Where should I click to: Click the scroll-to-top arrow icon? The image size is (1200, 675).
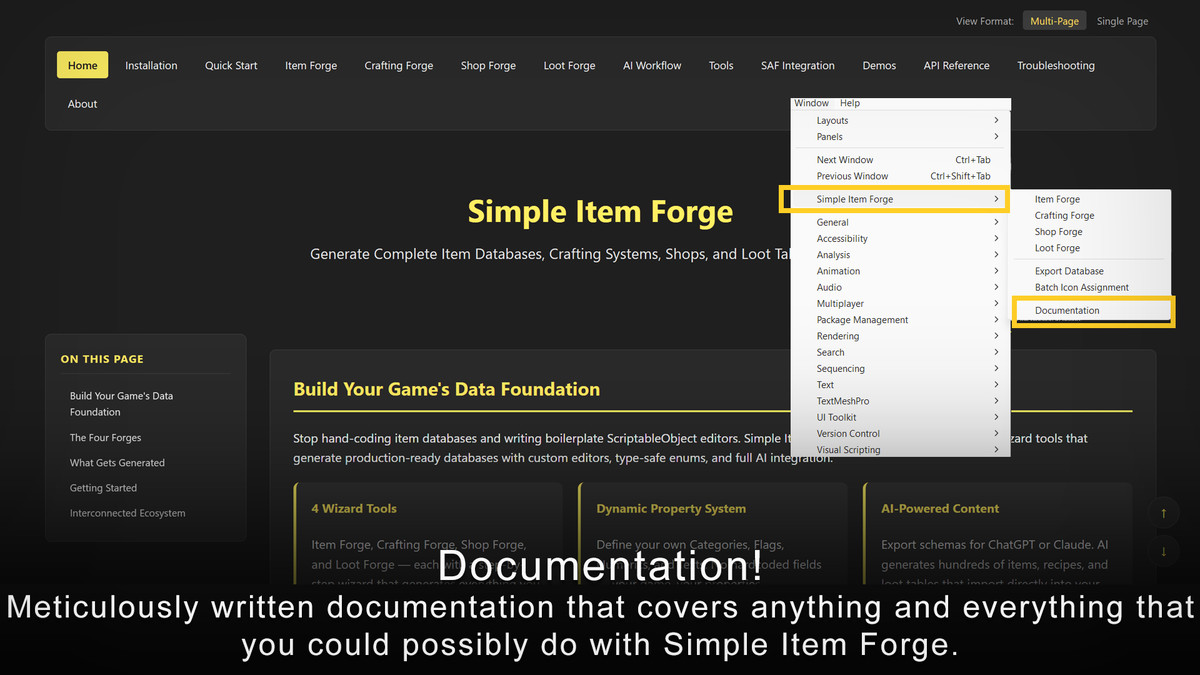click(x=1163, y=511)
